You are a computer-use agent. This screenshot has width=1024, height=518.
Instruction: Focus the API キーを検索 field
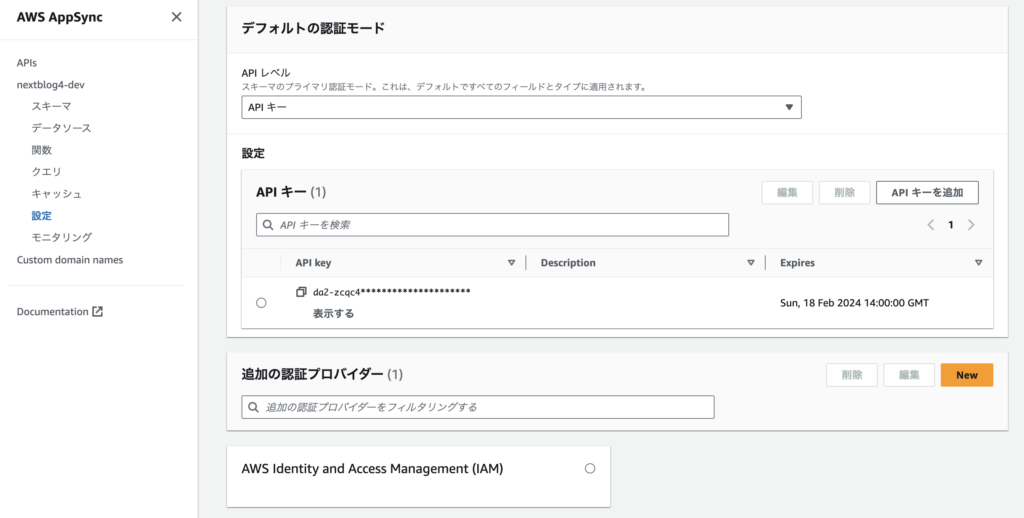492,225
